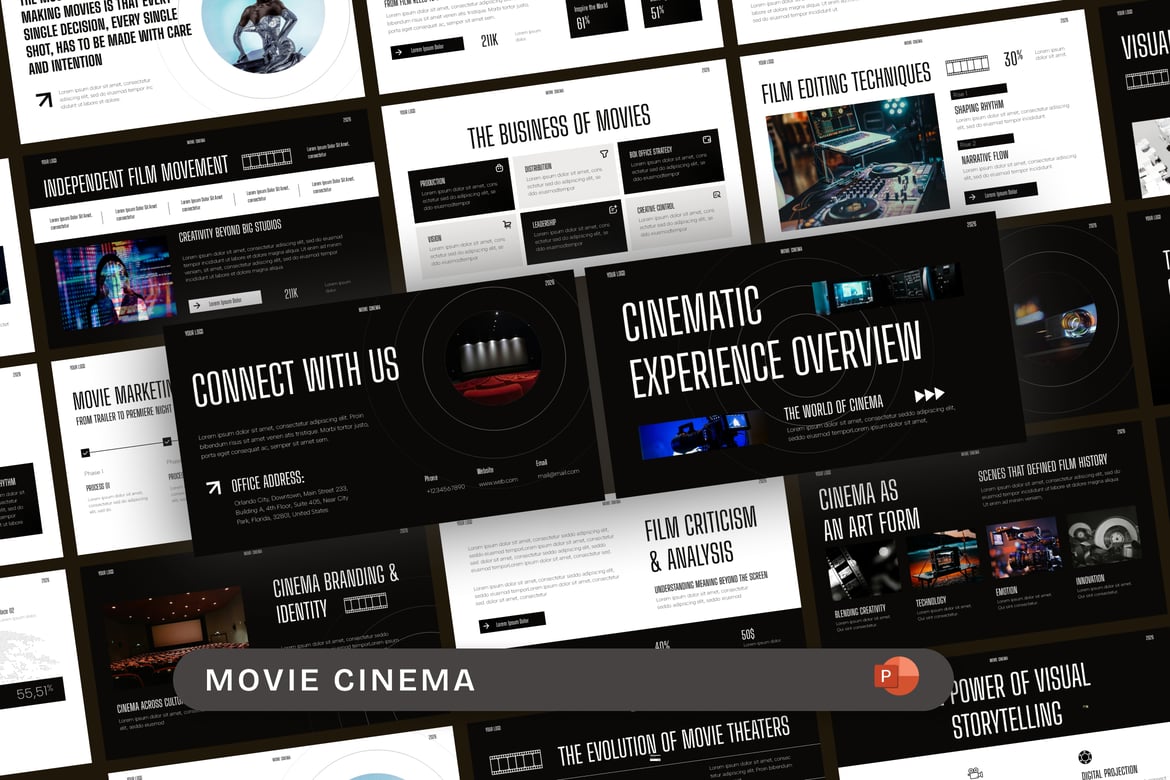Select the Movie Marketing heading
The image size is (1170, 780).
pyautogui.click(x=123, y=394)
